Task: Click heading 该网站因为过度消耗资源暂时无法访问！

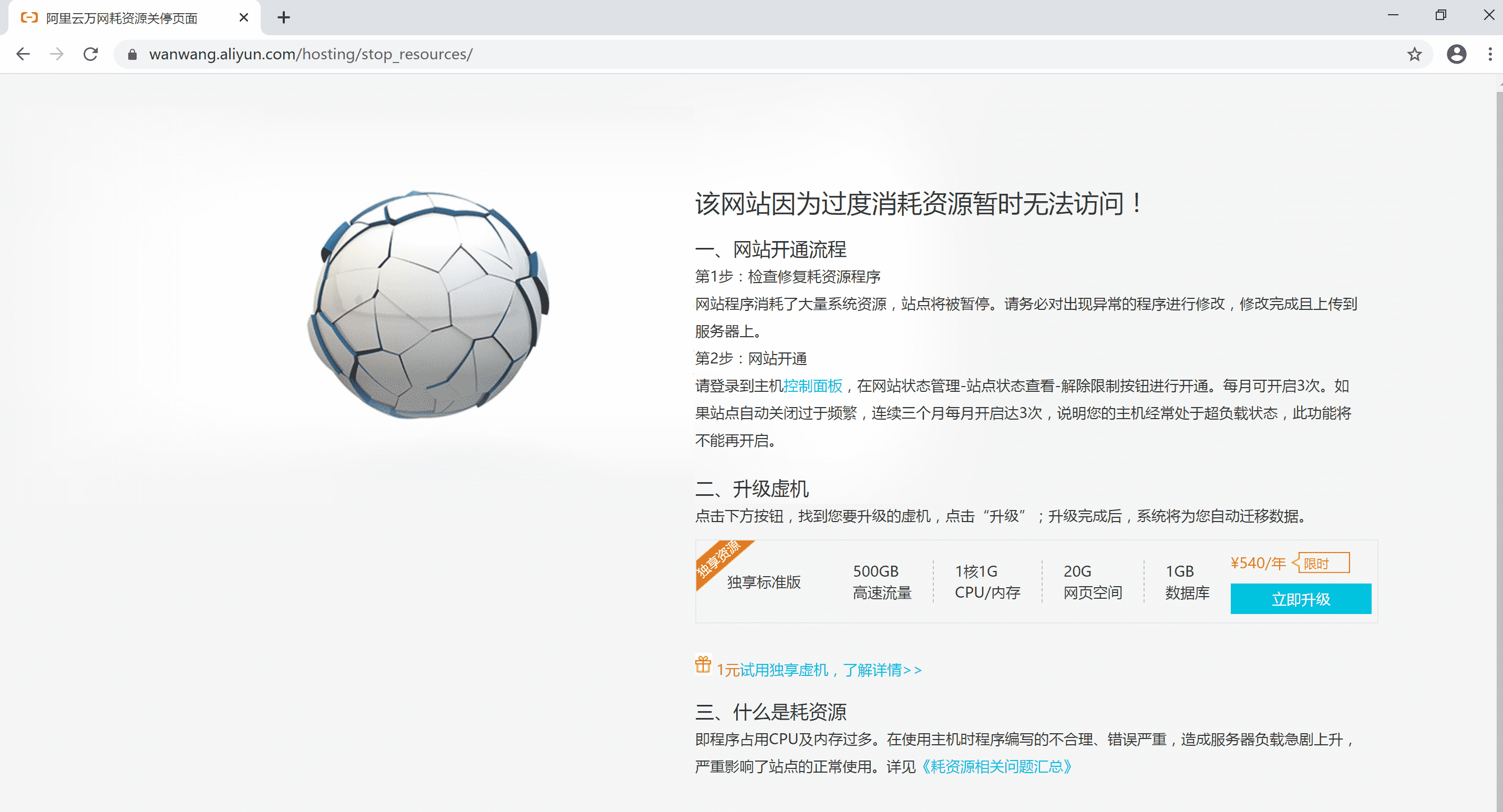Action: point(919,204)
